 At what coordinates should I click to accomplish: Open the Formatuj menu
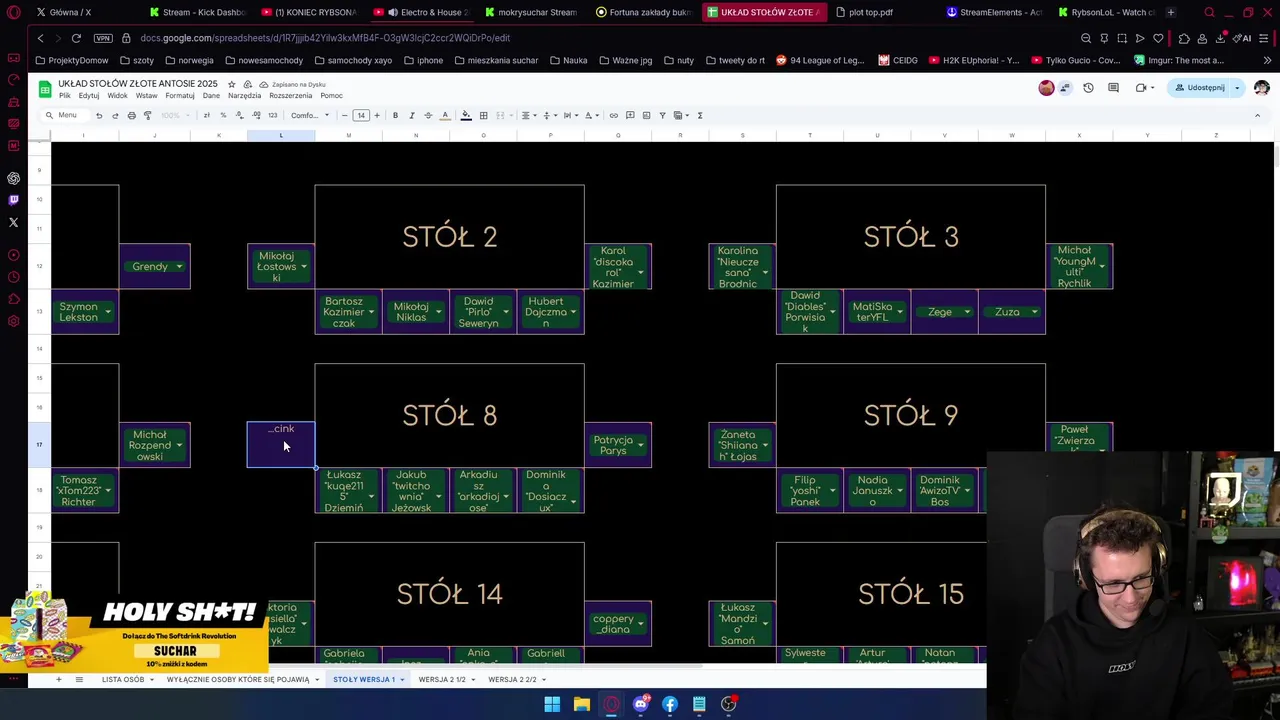pos(180,96)
